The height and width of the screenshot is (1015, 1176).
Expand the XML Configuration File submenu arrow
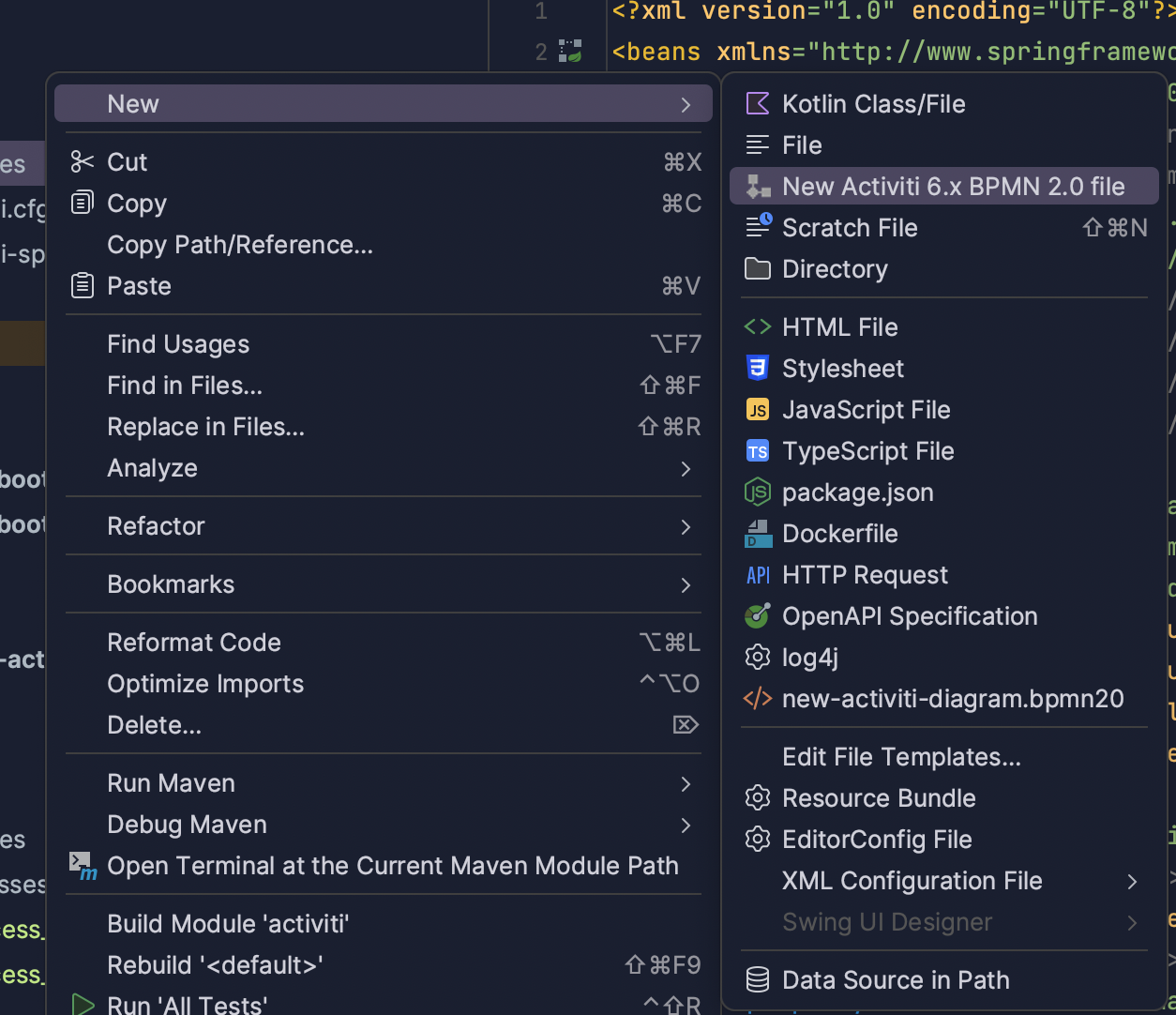click(1133, 881)
